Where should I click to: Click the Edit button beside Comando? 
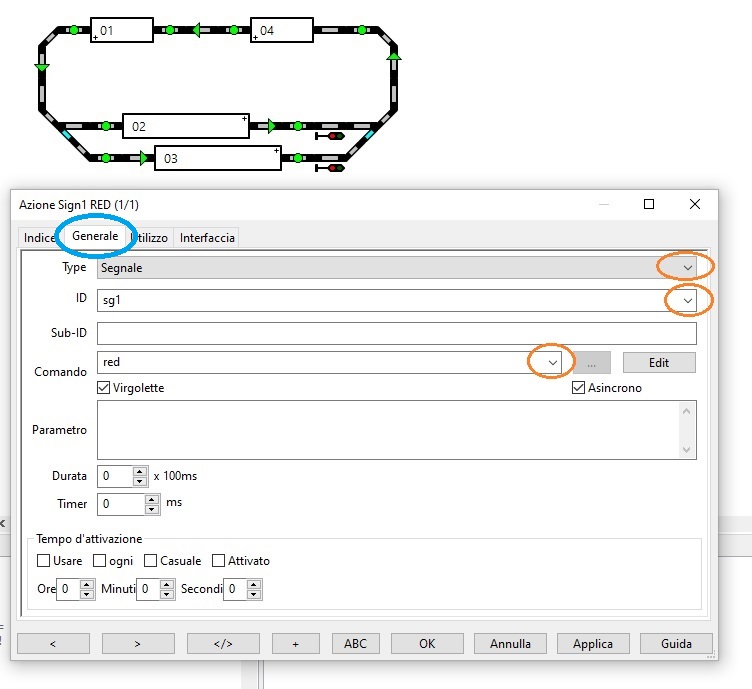click(659, 362)
